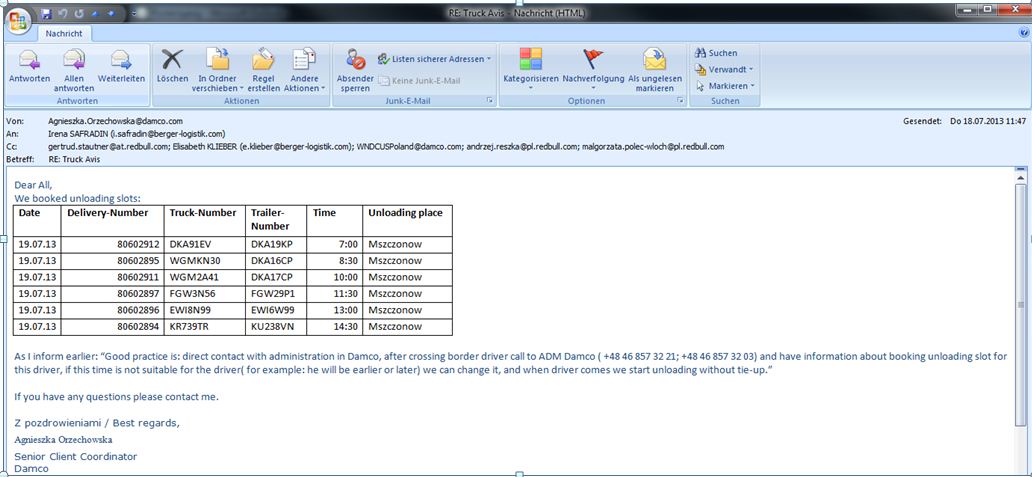Click Suchen binoculars button

click(x=717, y=53)
